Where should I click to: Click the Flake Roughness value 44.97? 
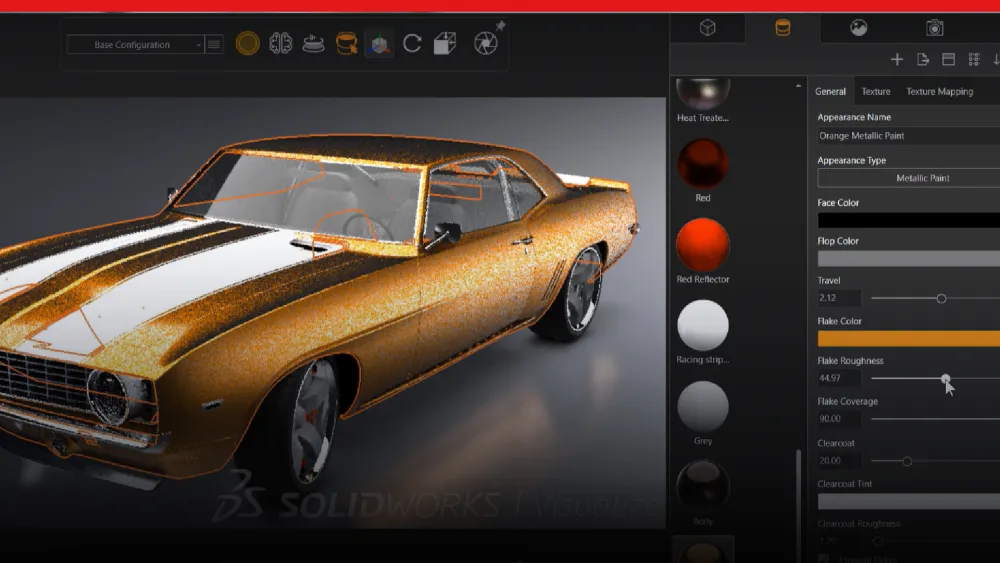pyautogui.click(x=839, y=378)
